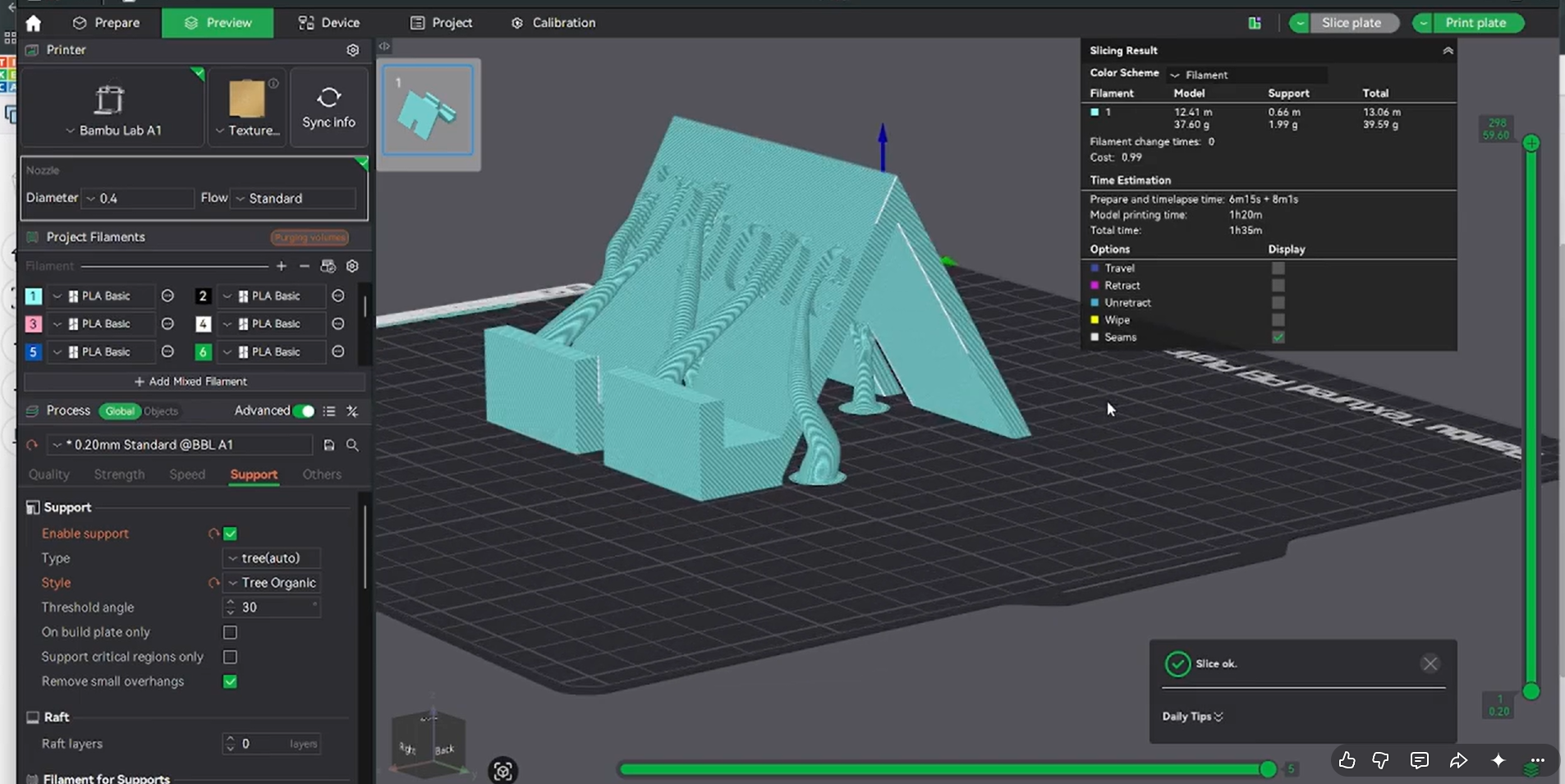Open 0.20mm Standard @BBL A1 preset dropdown
1565x784 pixels.
180,445
